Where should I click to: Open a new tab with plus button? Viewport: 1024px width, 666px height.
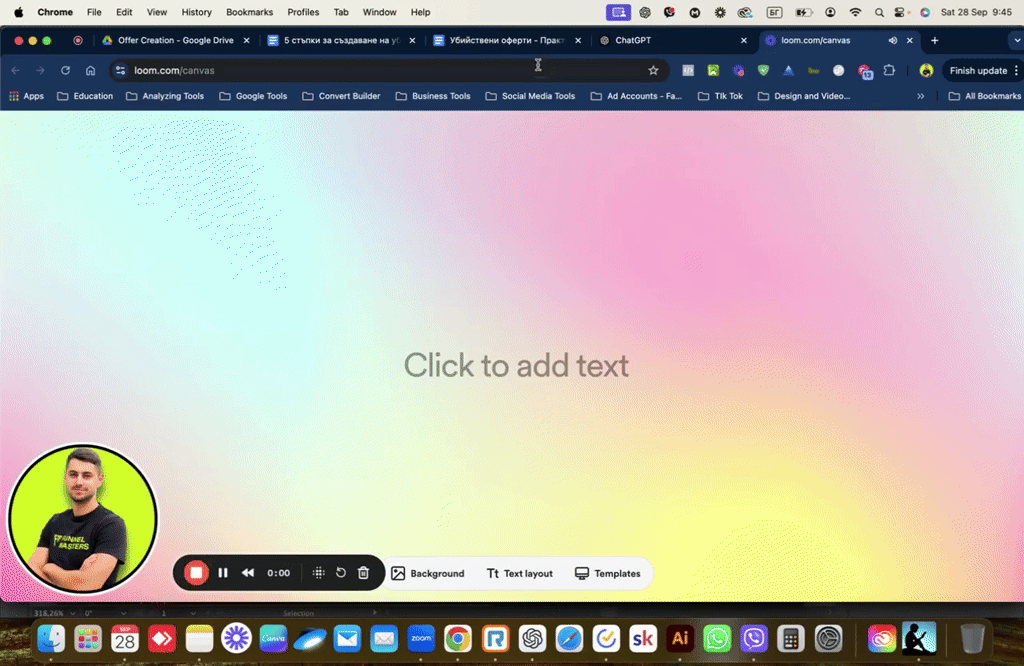click(x=935, y=40)
